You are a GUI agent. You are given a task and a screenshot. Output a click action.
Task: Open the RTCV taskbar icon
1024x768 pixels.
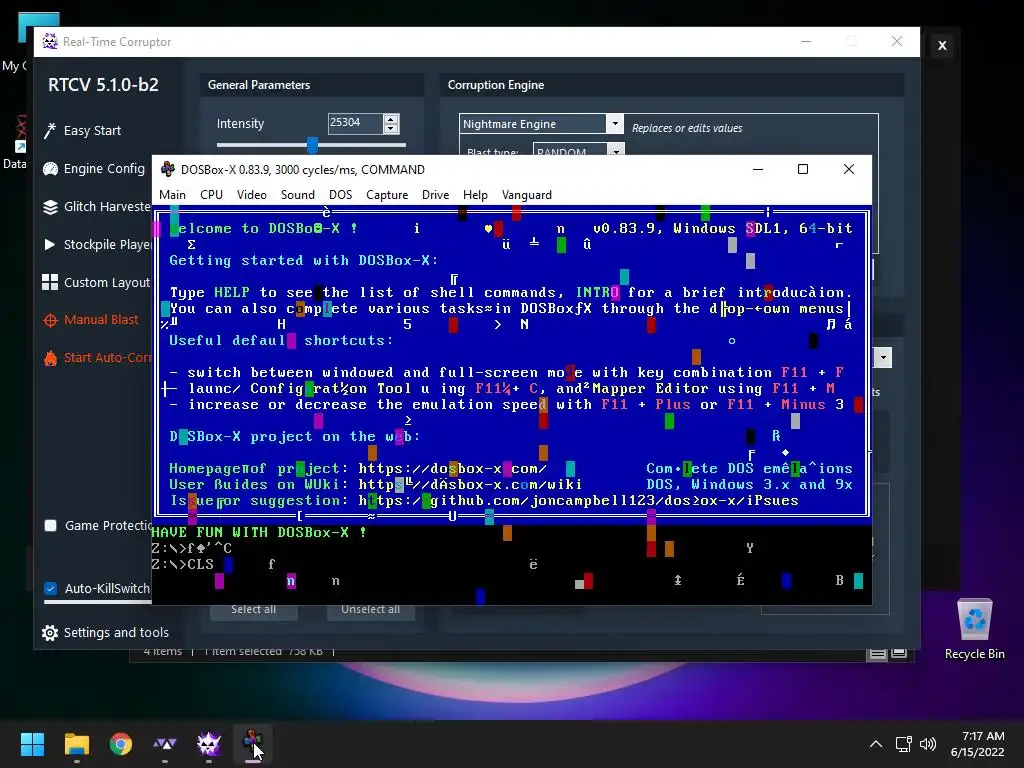[x=209, y=743]
